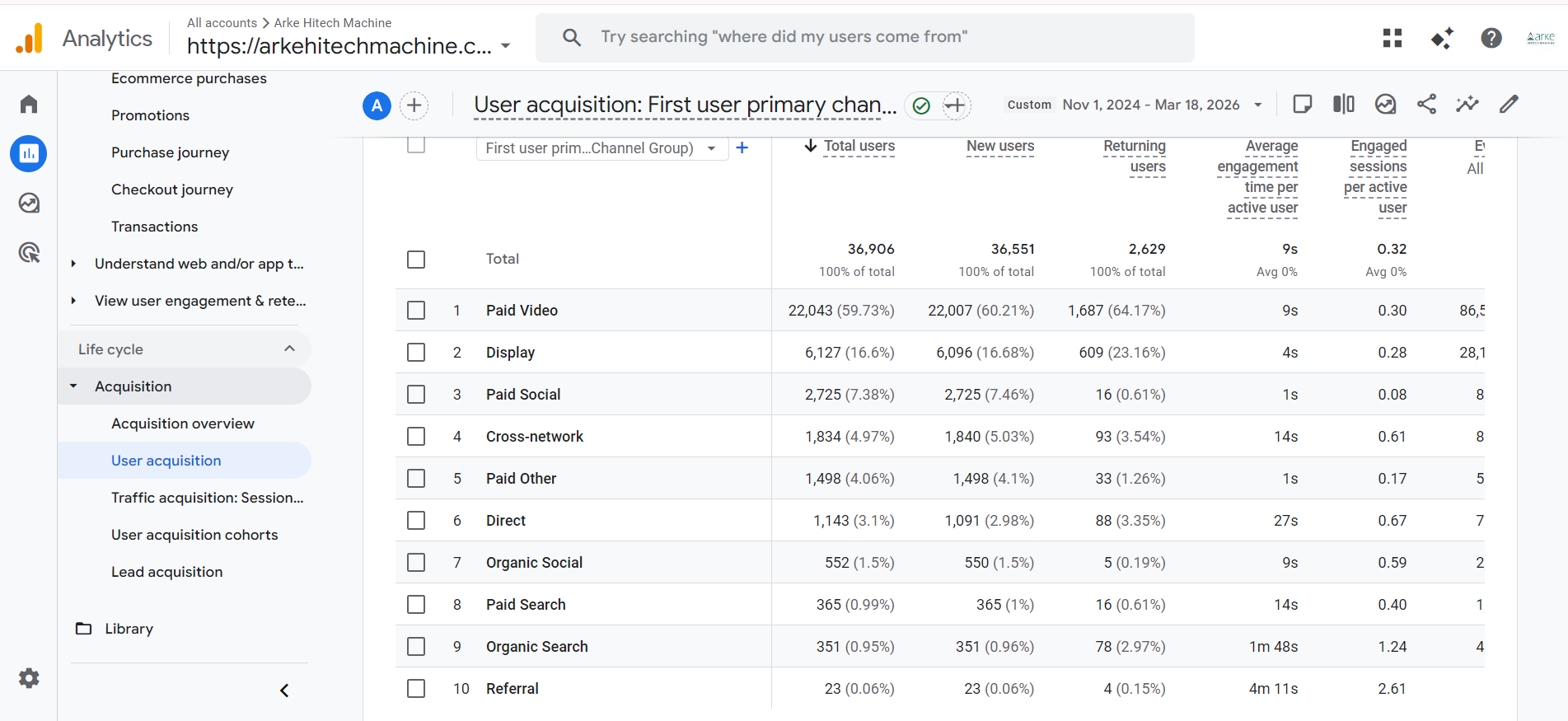Click the Paid Search row label
Viewport: 1568px width, 721px height.
tap(526, 605)
